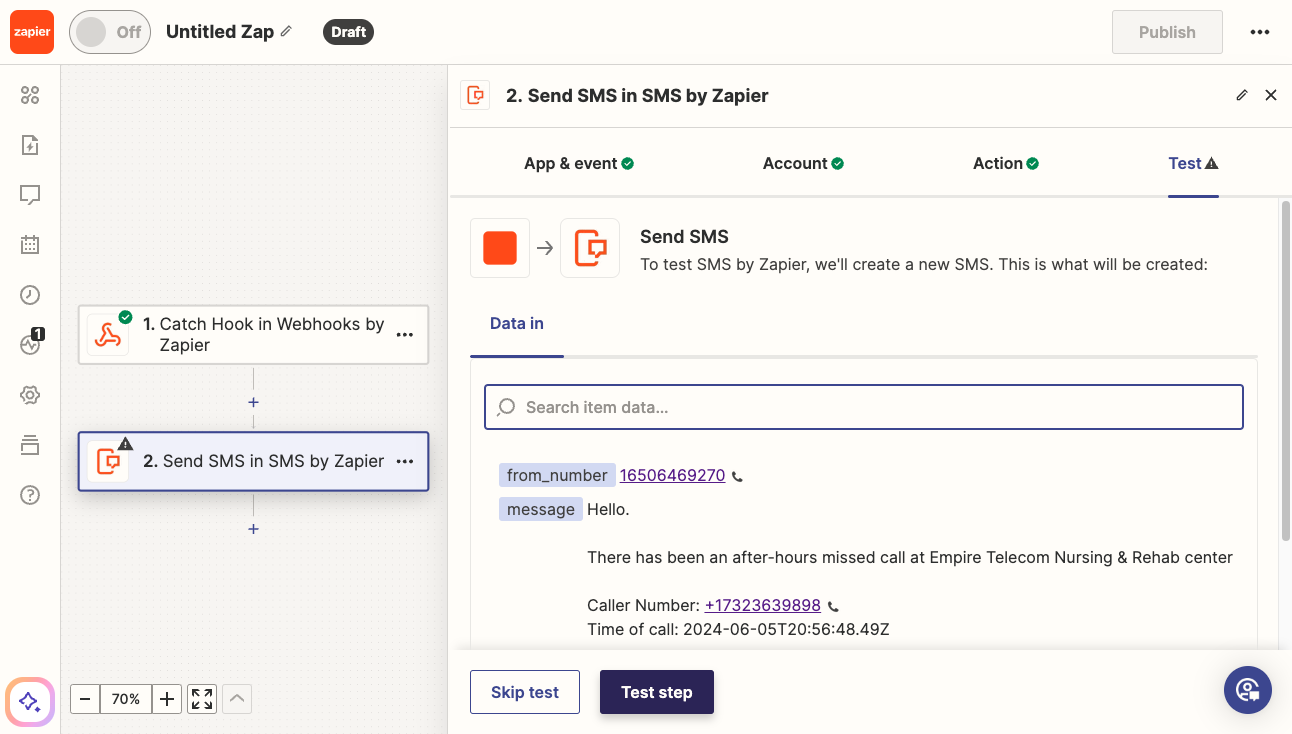Click the Draft status badge
Screen dimensions: 1292x734
(x=348, y=32)
